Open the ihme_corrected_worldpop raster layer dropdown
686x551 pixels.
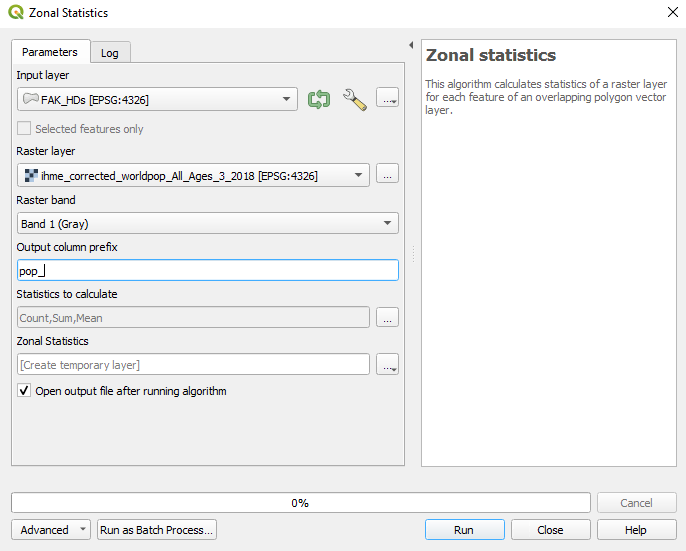193,175
